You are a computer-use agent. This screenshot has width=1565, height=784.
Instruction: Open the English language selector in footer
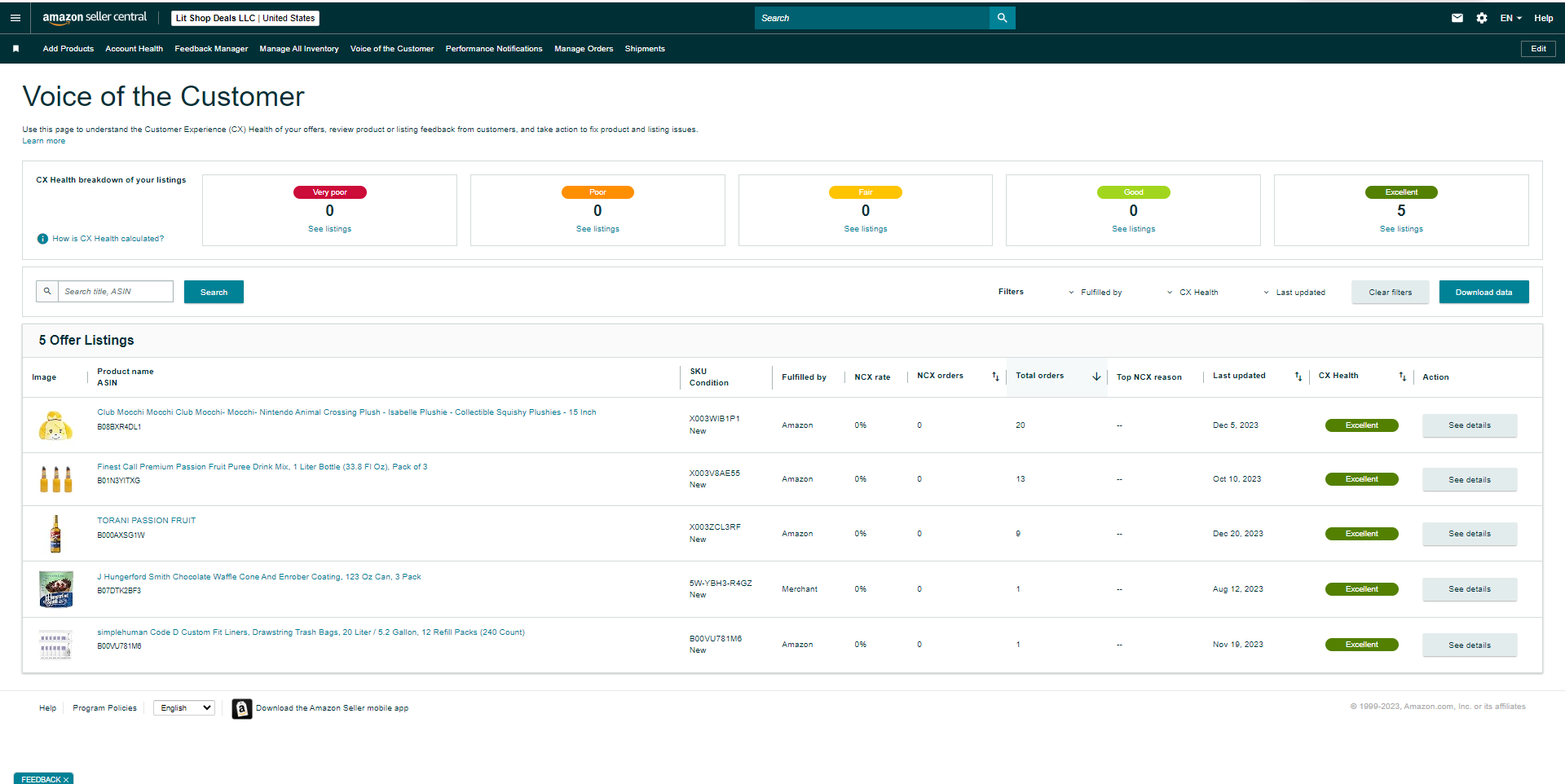point(184,708)
